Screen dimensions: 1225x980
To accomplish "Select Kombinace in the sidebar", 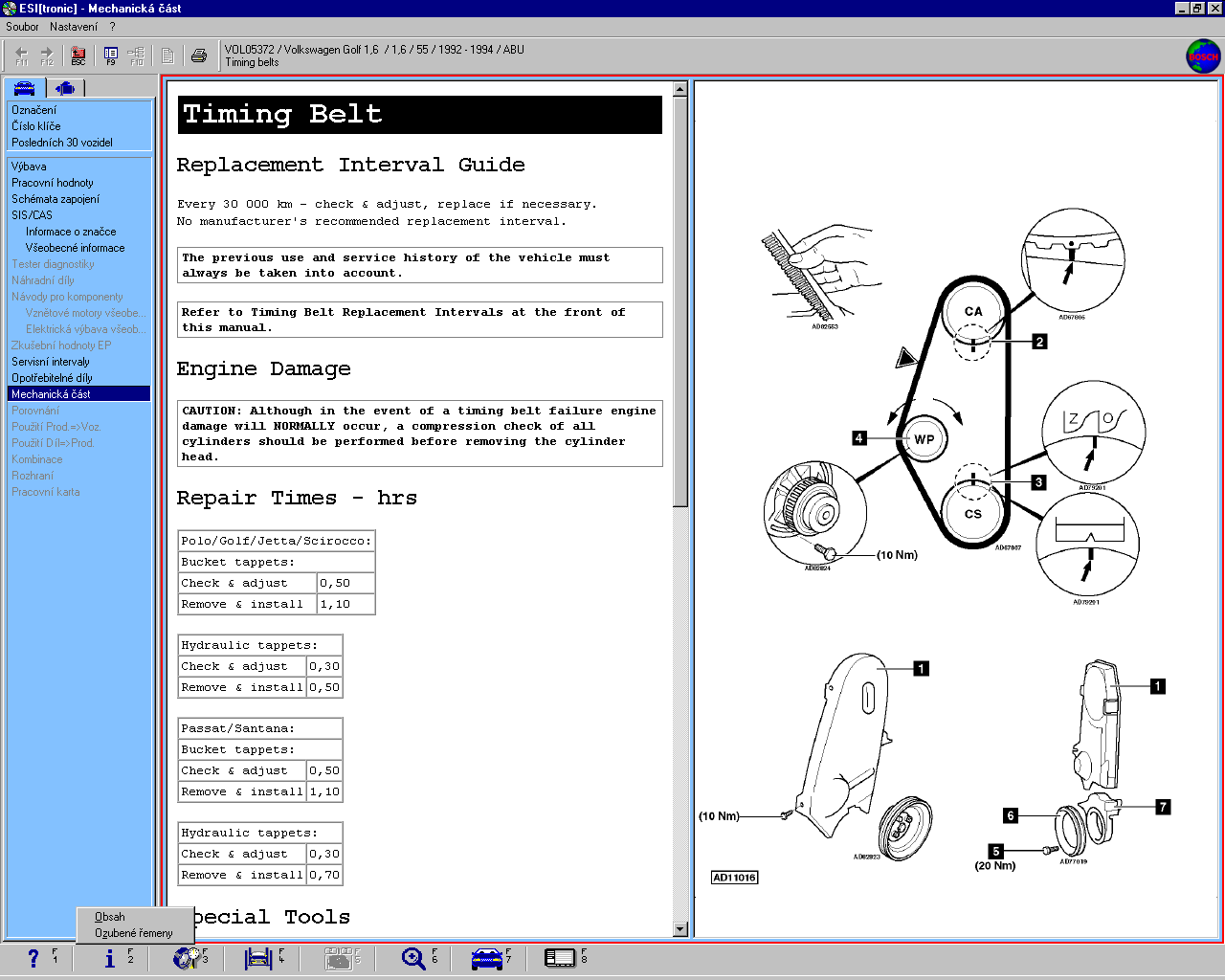I will (36, 459).
